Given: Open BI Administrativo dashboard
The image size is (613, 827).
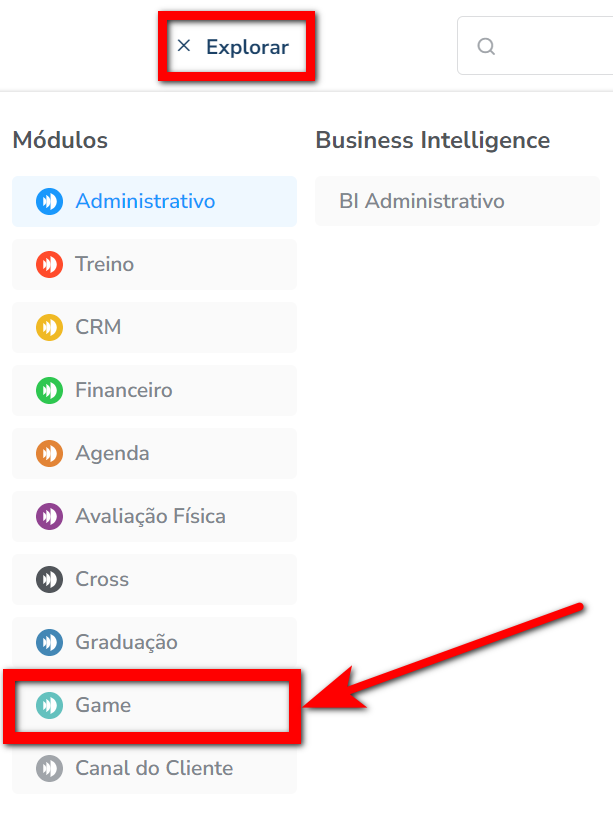Looking at the screenshot, I should tap(422, 202).
